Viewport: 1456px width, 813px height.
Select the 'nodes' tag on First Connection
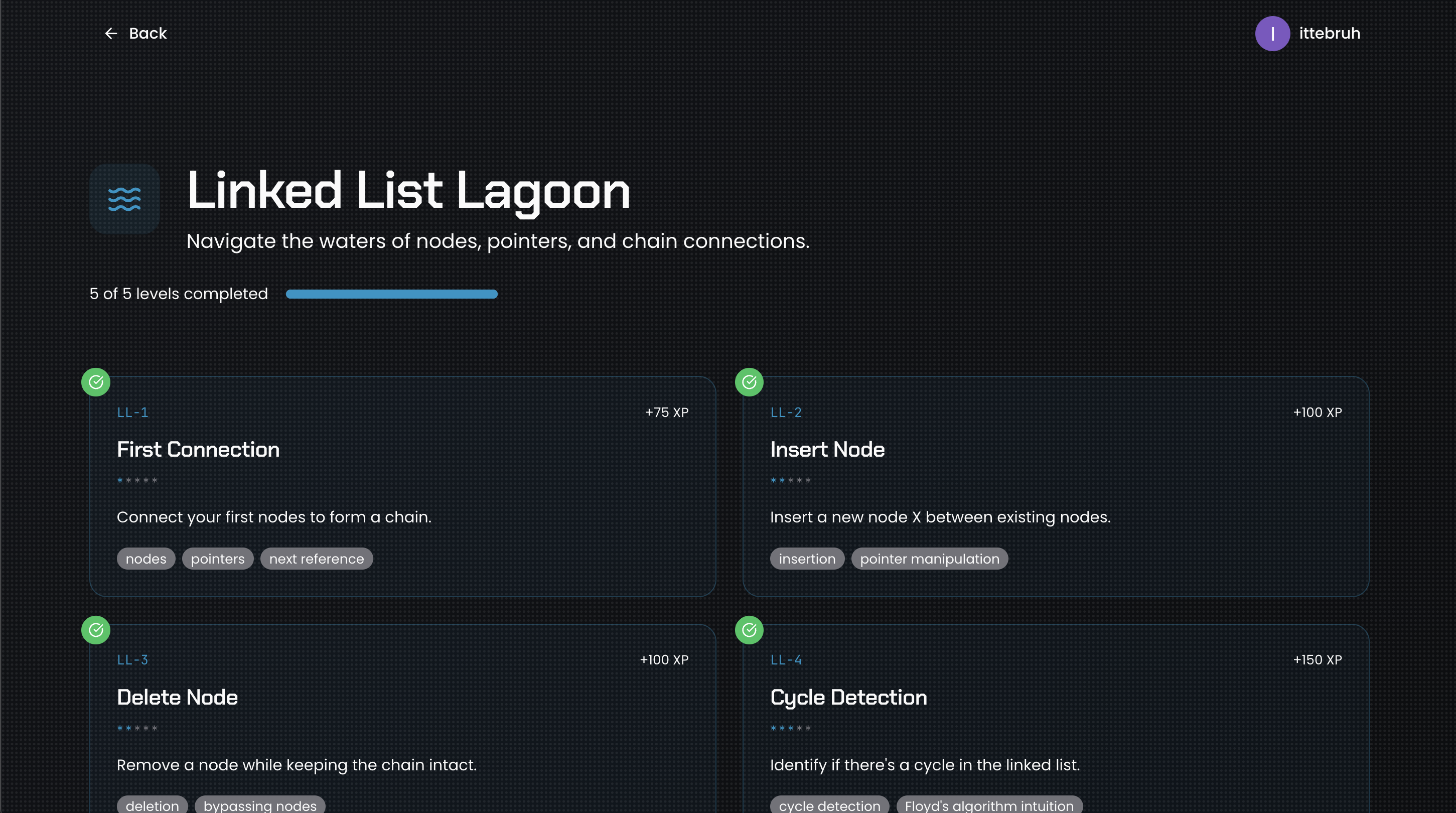146,559
